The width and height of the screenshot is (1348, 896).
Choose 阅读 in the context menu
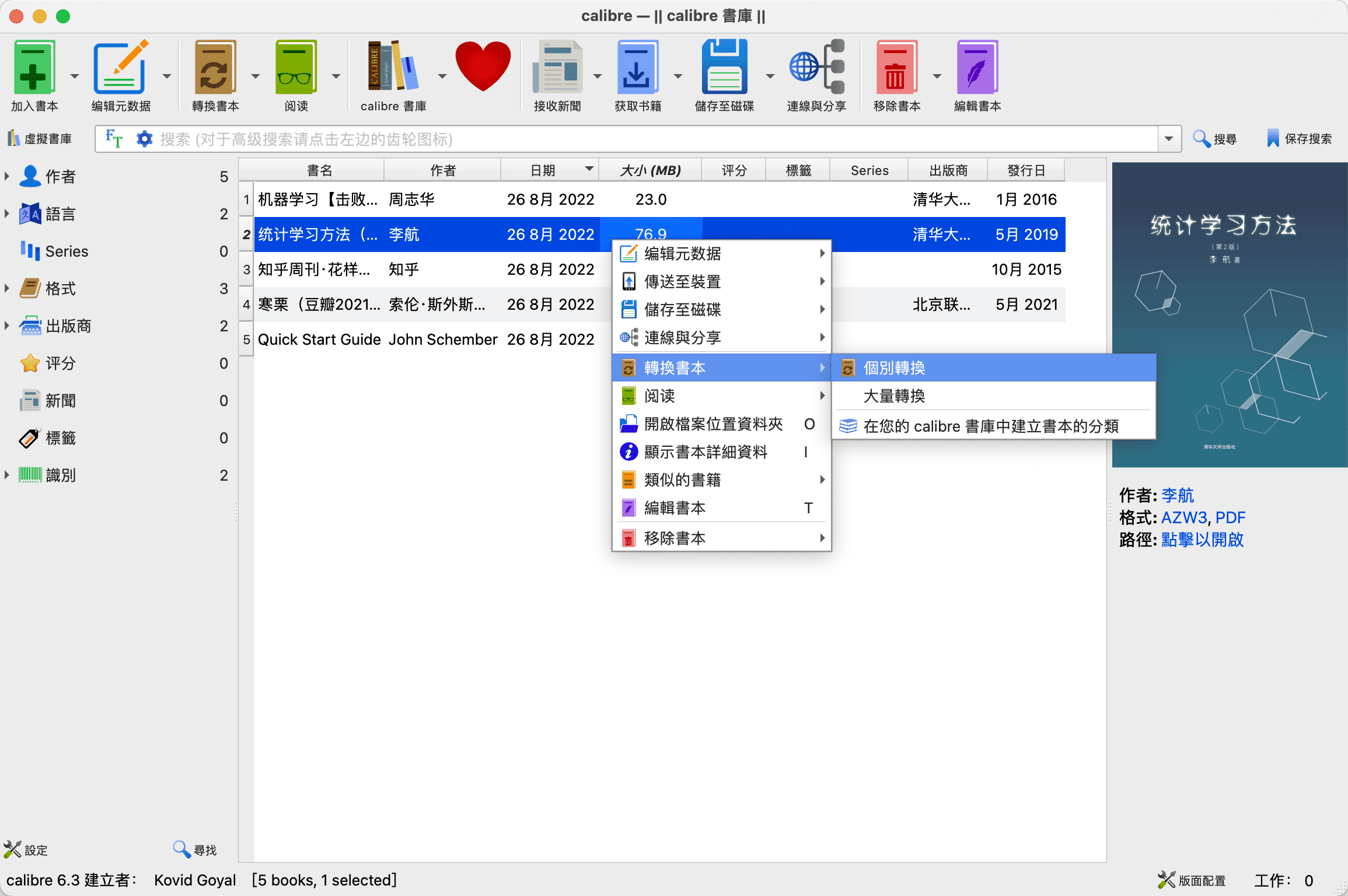[x=722, y=396]
